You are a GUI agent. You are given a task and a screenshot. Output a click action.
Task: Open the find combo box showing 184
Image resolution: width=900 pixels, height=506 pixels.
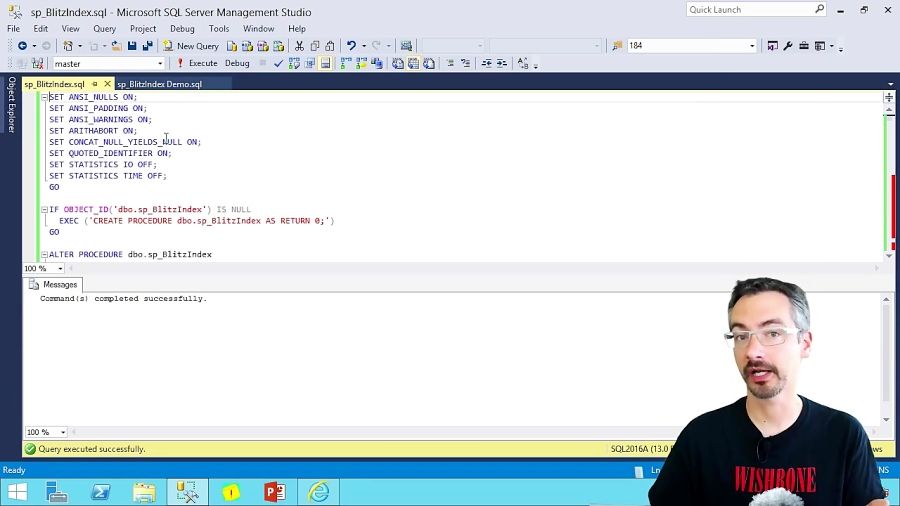pos(752,46)
